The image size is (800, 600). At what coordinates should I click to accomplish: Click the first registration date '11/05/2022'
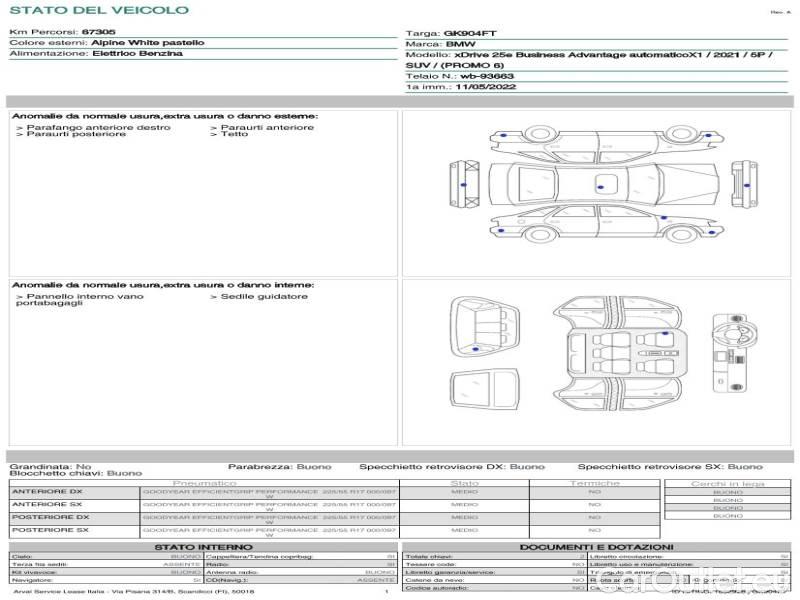[486, 87]
